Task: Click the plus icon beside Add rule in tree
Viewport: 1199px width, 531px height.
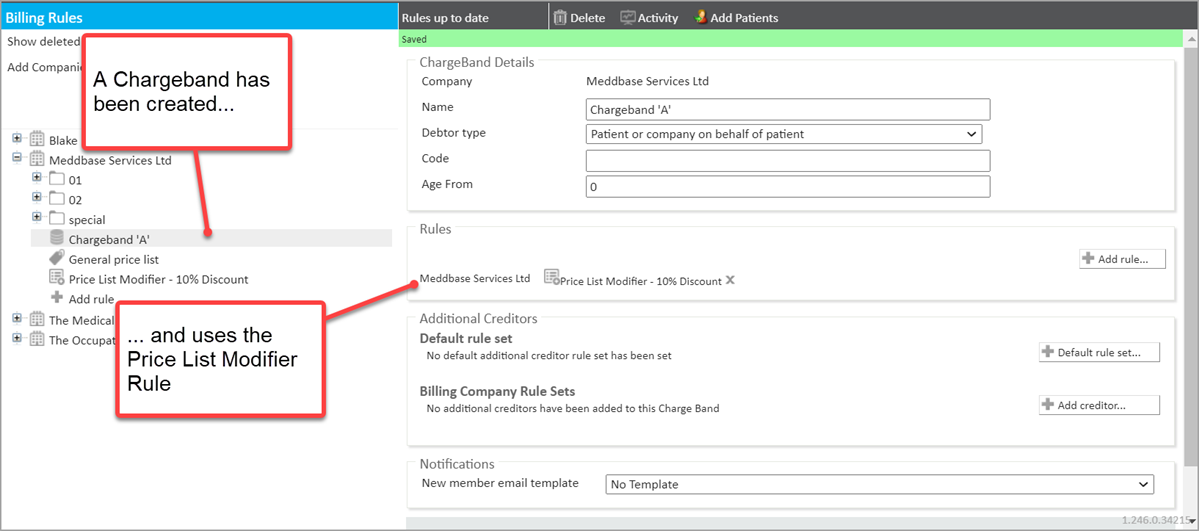Action: tap(57, 298)
